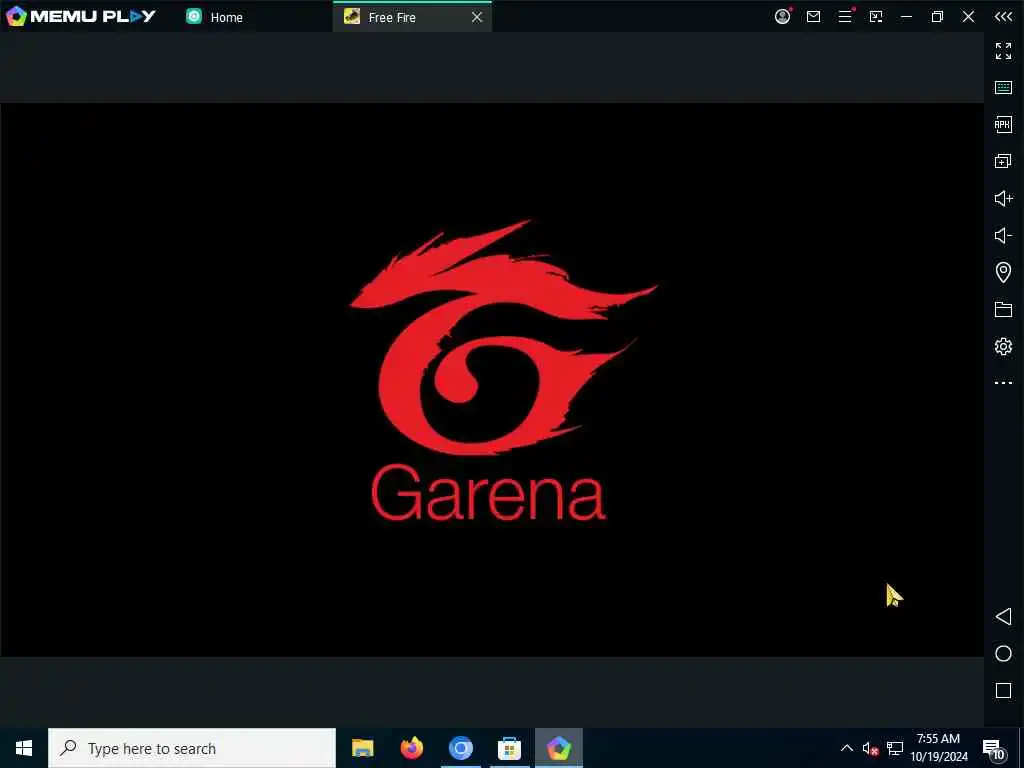Open the Windows Start menu
The width and height of the screenshot is (1024, 768).
coord(24,748)
